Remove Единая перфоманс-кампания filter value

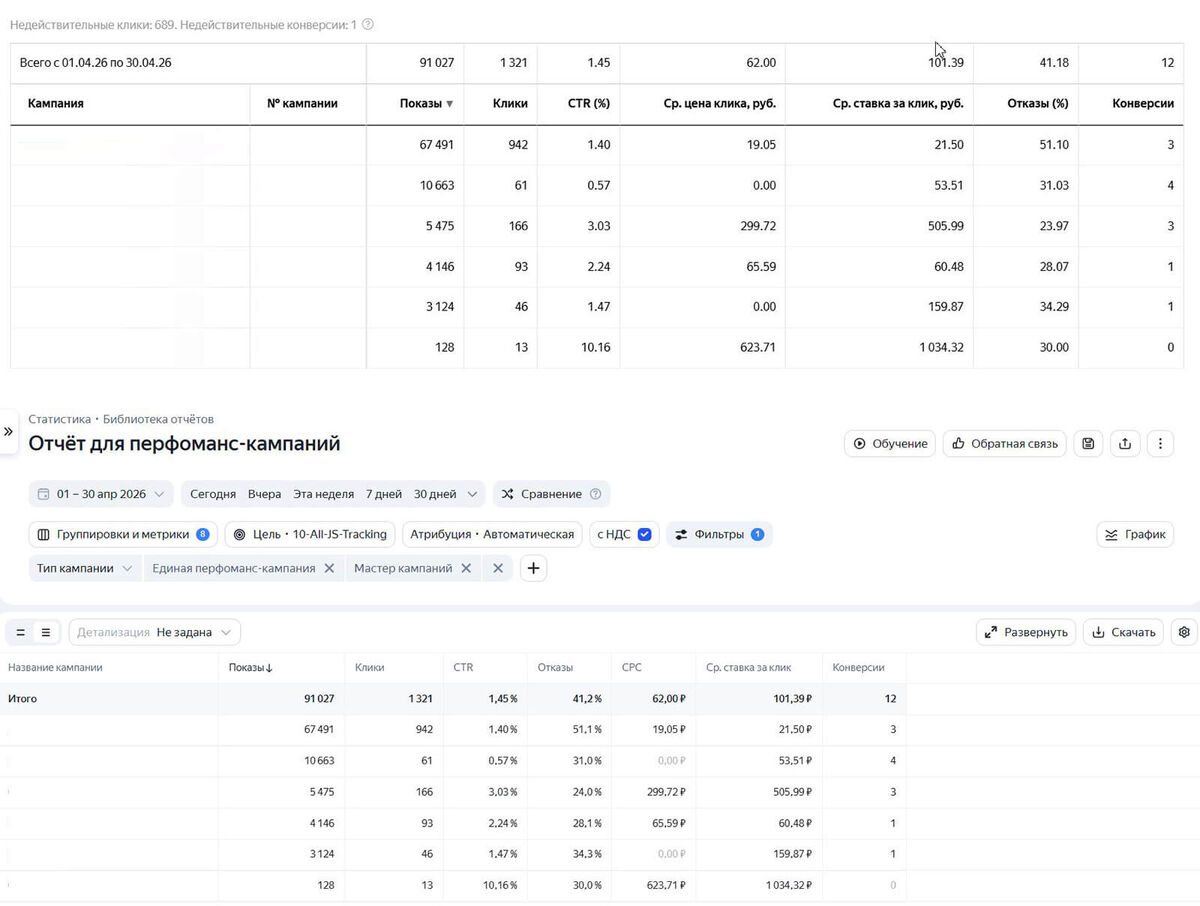tap(328, 568)
